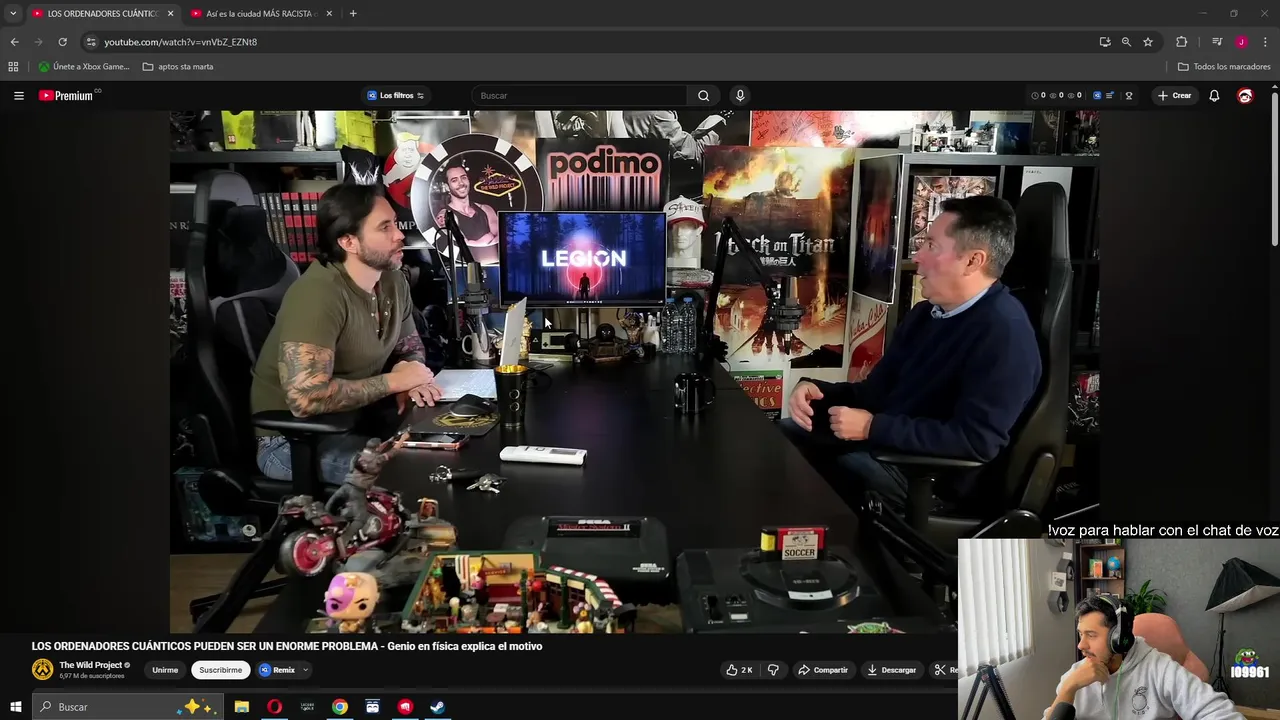This screenshot has height=720, width=1280.
Task: Launch Steam from taskbar
Action: click(x=438, y=707)
